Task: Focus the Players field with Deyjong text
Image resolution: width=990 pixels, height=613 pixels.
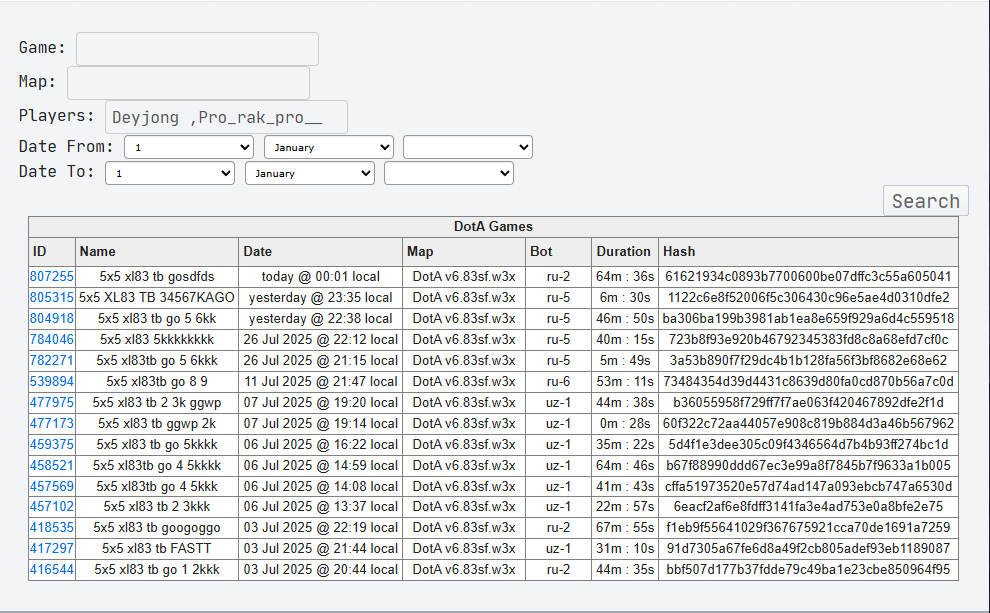Action: [226, 117]
